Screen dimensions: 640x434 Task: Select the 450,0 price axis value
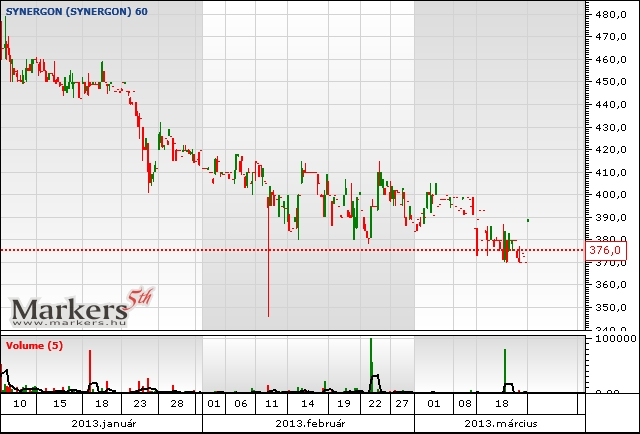[x=611, y=82]
